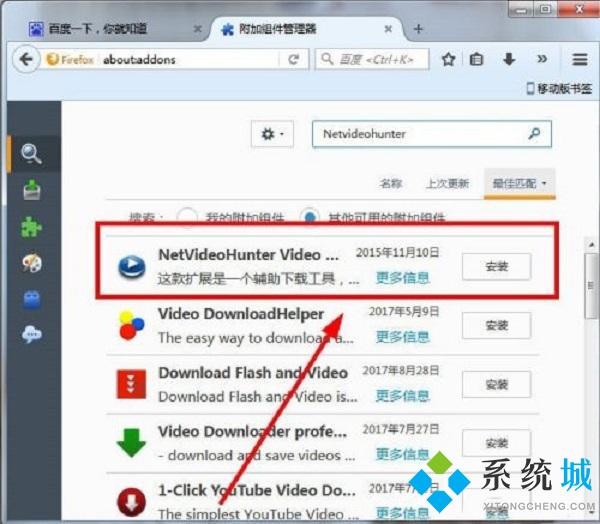Click the 1-Click YouTube Video red icon
This screenshot has width=600, height=524.
[x=132, y=502]
